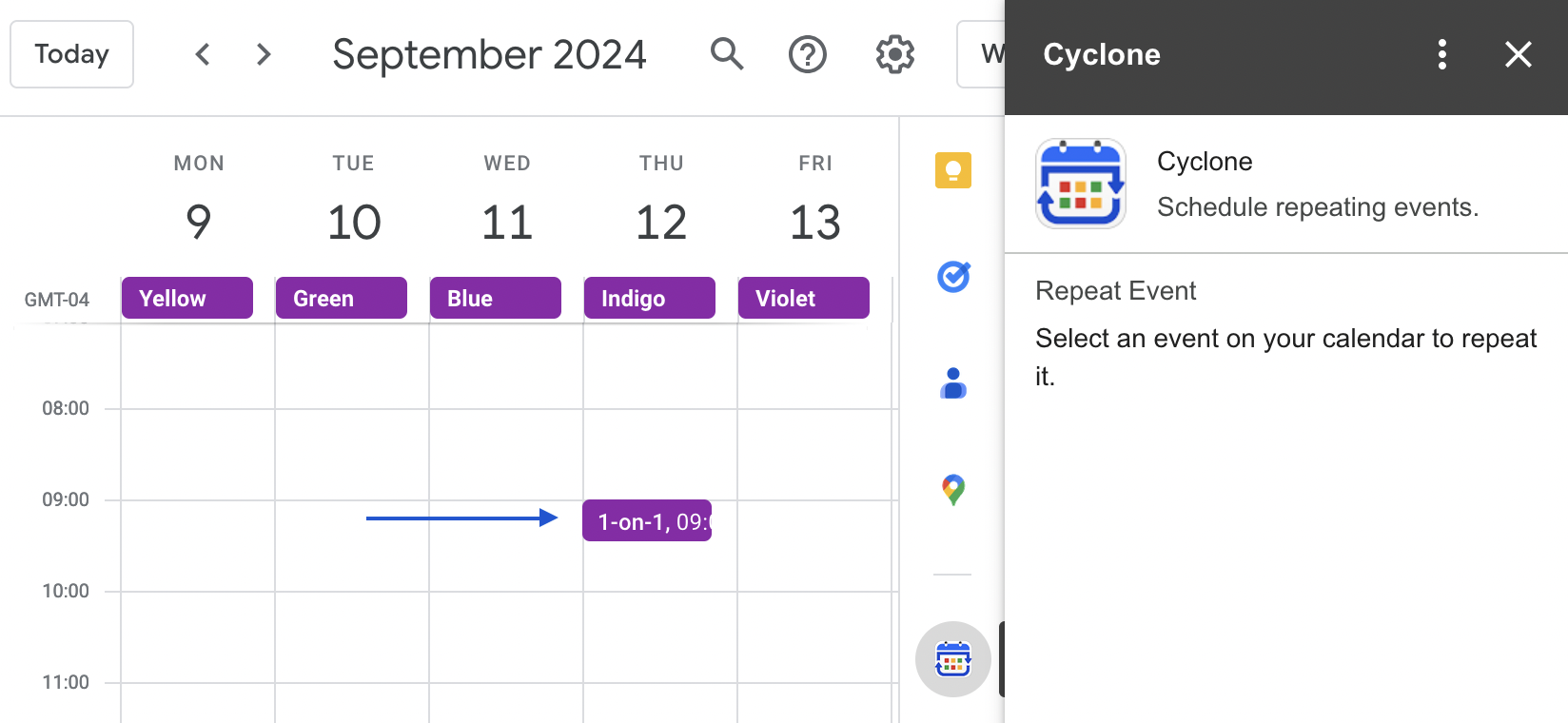Go to the previous week
Viewport: 1568px width, 723px height.
(203, 54)
